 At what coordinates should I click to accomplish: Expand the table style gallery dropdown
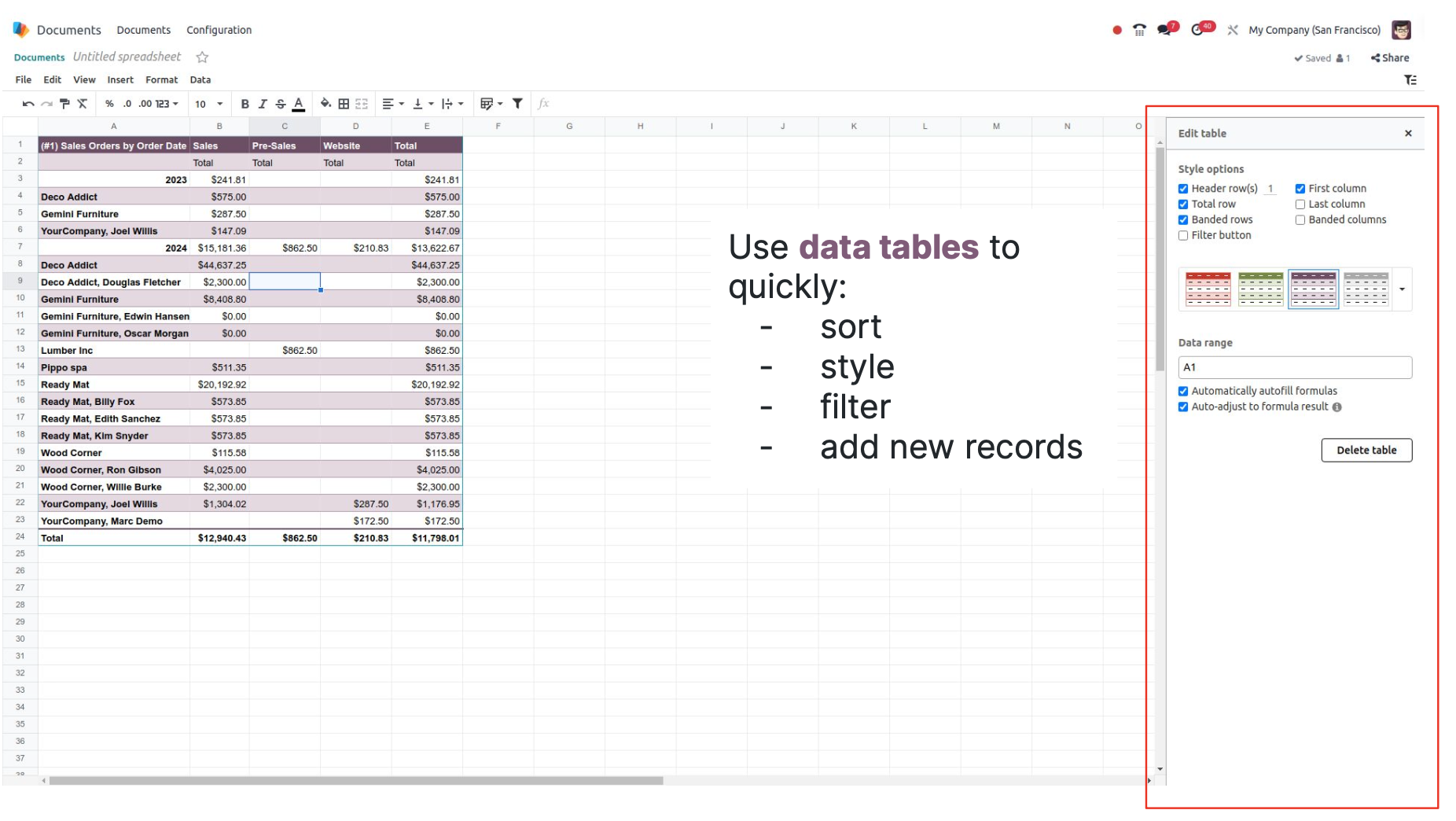(x=1402, y=289)
